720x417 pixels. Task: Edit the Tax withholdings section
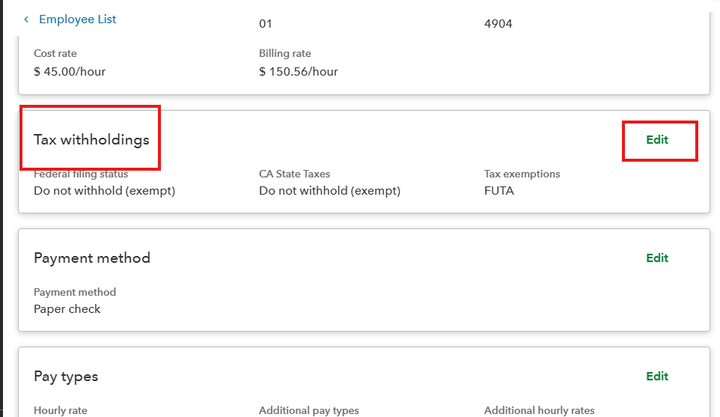point(657,140)
